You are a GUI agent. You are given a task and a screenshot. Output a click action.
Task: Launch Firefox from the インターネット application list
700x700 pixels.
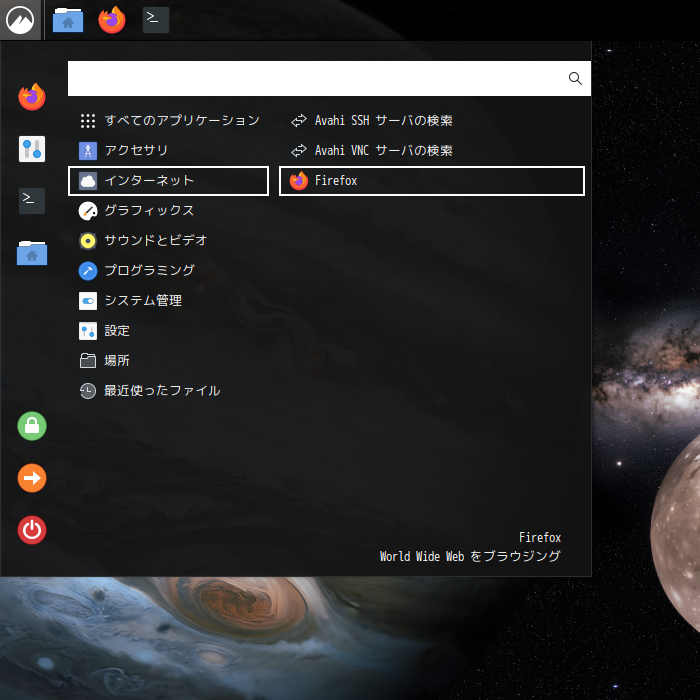[x=432, y=181]
